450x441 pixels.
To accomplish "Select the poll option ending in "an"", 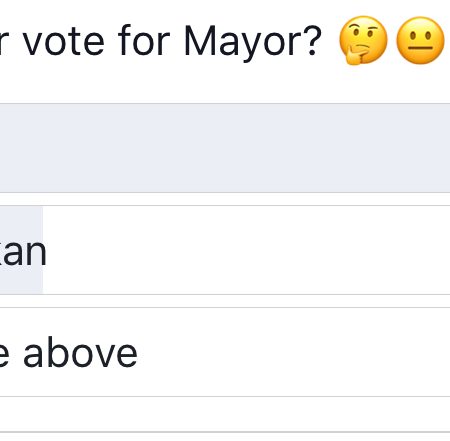I will [x=225, y=250].
